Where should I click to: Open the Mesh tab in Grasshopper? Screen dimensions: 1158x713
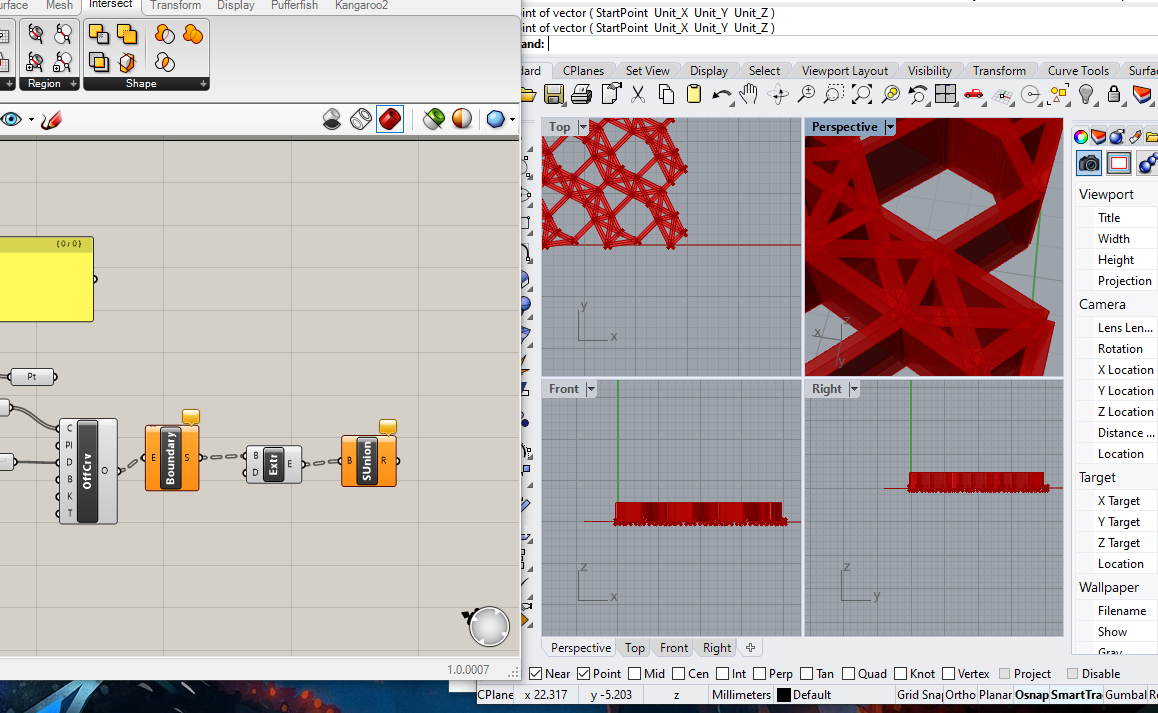(x=59, y=5)
